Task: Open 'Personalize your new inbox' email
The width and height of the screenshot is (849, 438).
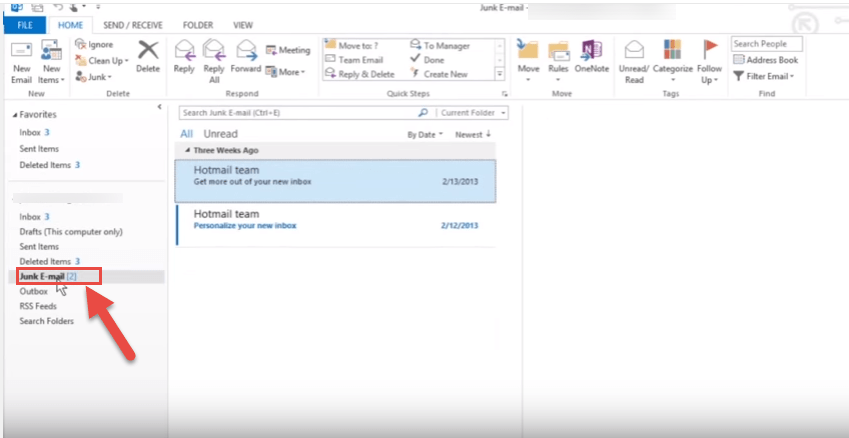Action: pyautogui.click(x=336, y=225)
